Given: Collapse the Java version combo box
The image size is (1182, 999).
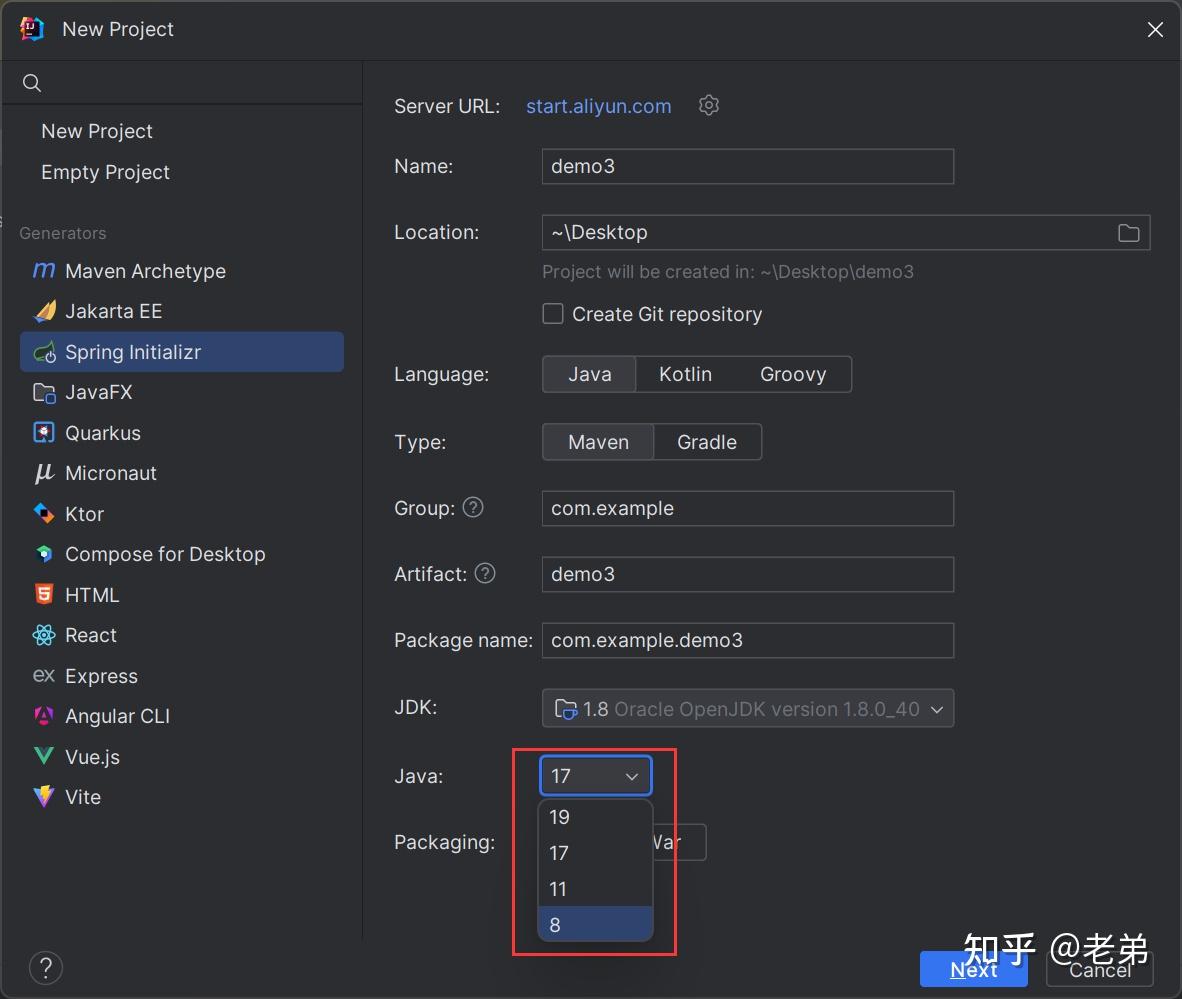Looking at the screenshot, I should click(595, 776).
